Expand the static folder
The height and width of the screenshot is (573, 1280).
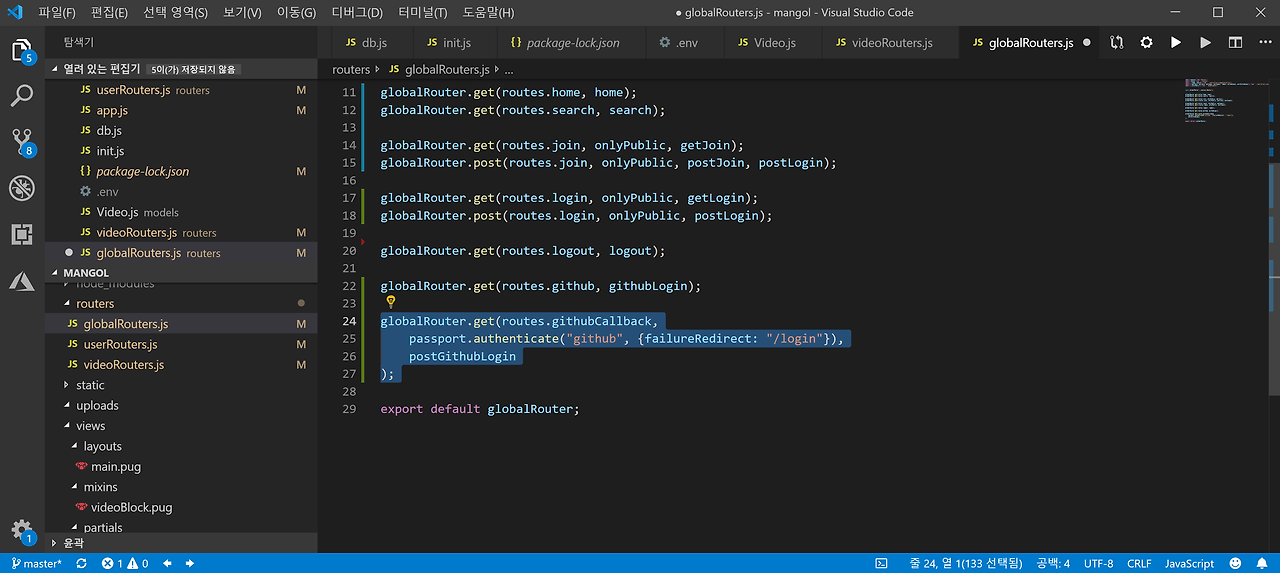click(x=90, y=385)
